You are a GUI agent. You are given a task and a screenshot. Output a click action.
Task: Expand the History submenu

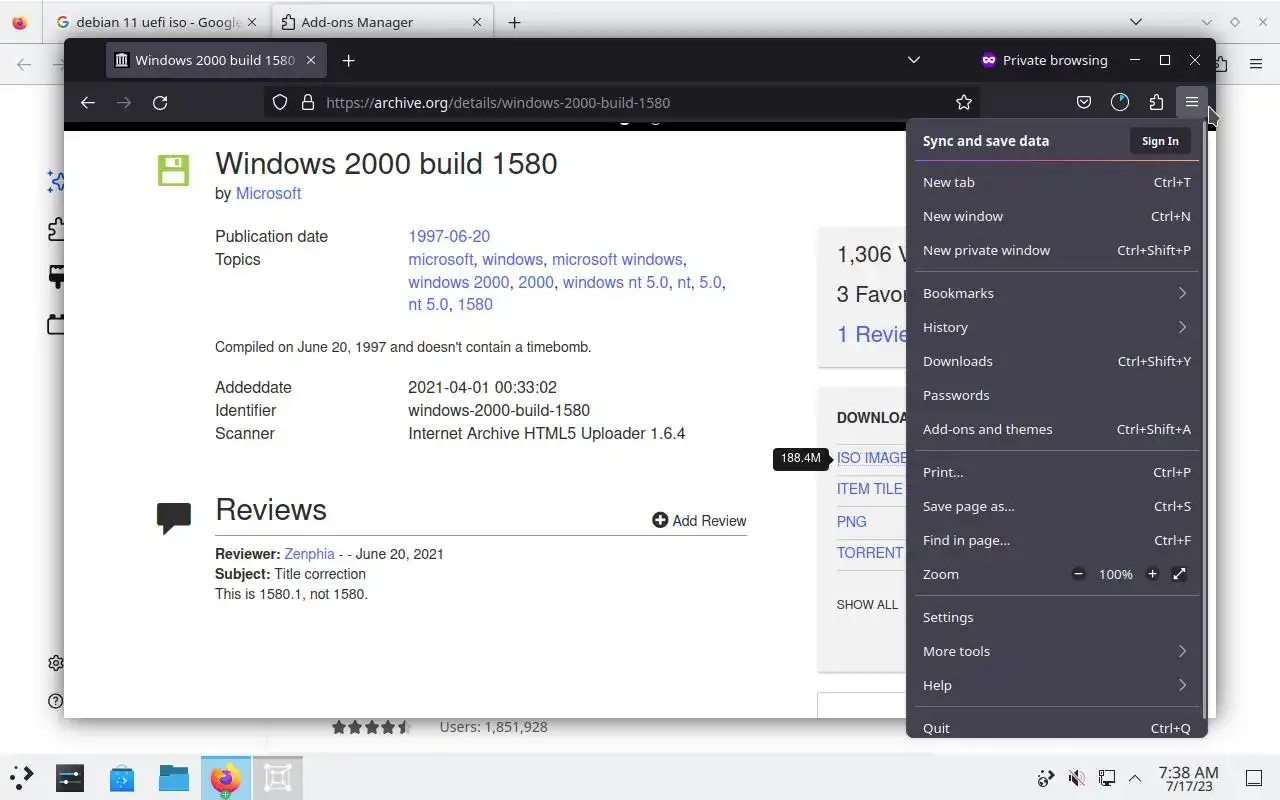pos(1056,327)
